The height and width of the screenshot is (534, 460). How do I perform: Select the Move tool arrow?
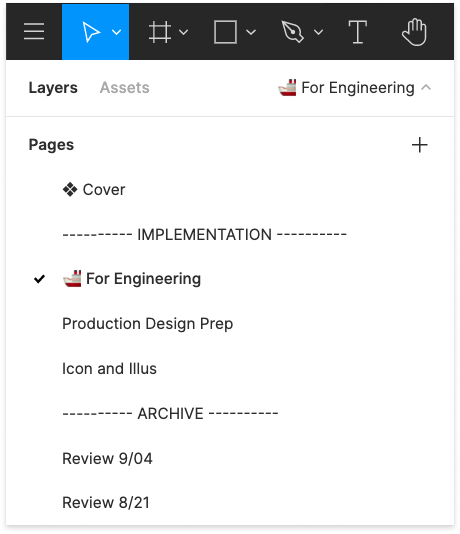pos(91,32)
